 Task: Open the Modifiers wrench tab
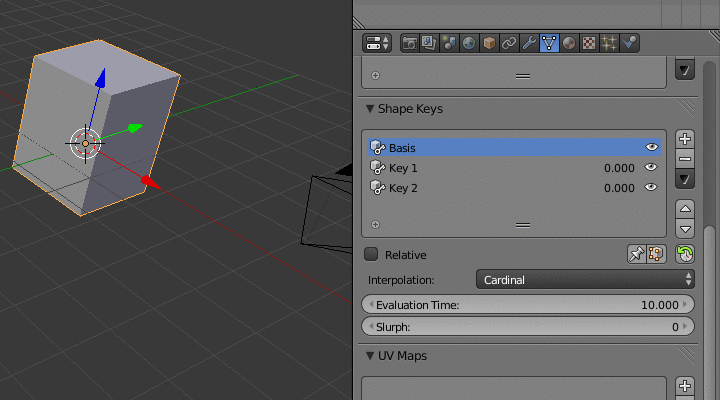click(x=529, y=43)
